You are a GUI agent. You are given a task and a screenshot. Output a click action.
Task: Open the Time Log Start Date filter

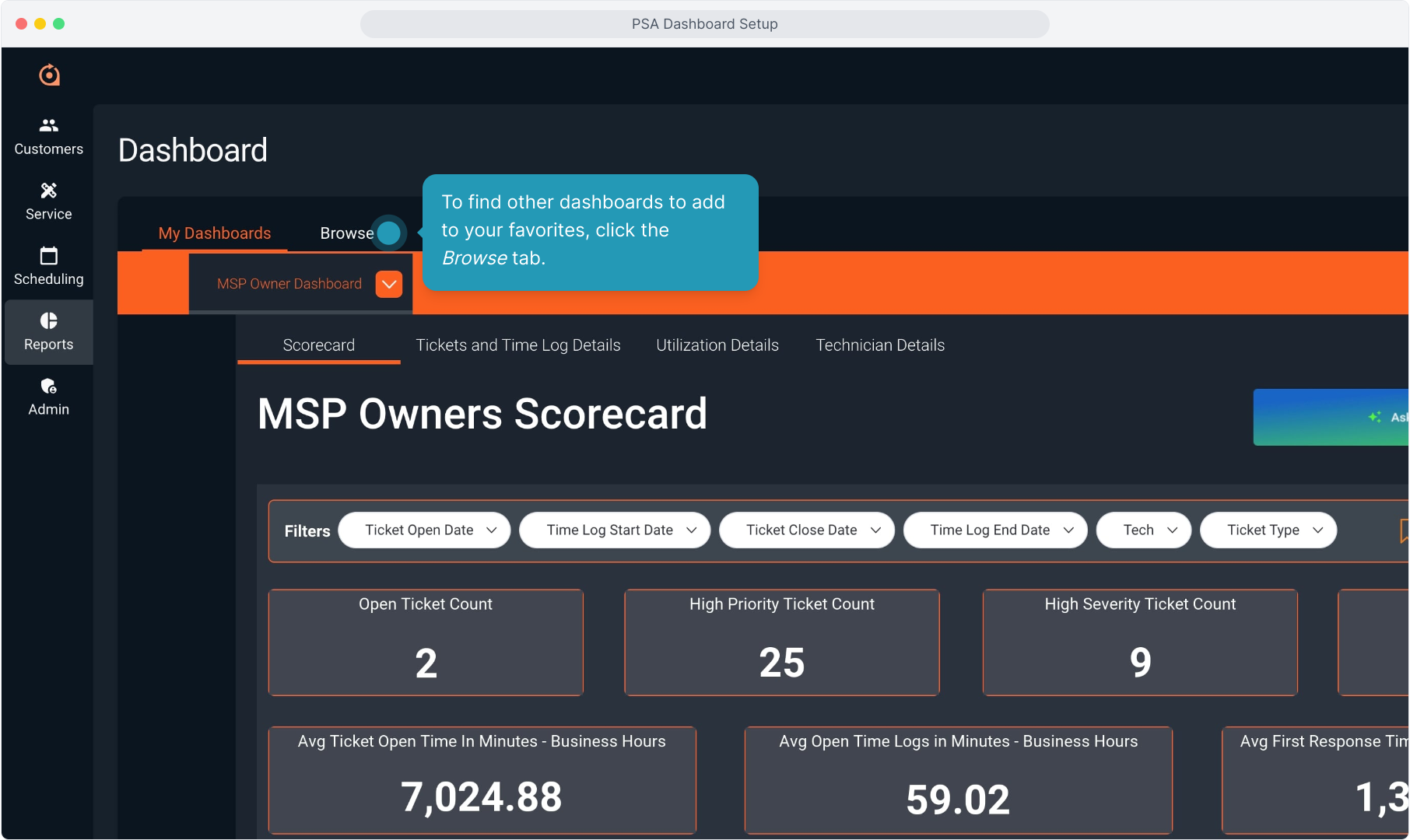point(614,530)
